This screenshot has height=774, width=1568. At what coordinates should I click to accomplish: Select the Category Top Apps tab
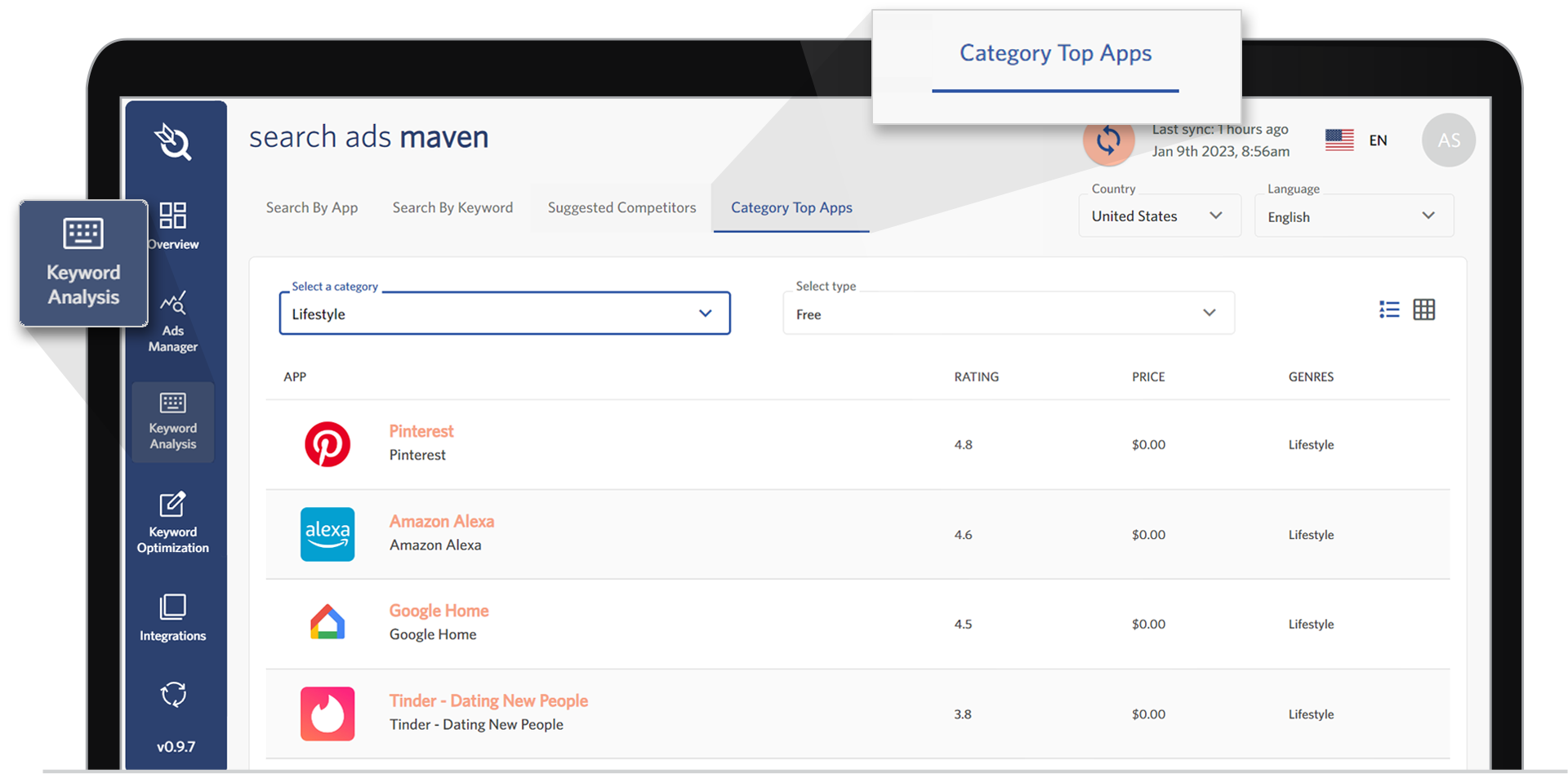click(x=791, y=207)
